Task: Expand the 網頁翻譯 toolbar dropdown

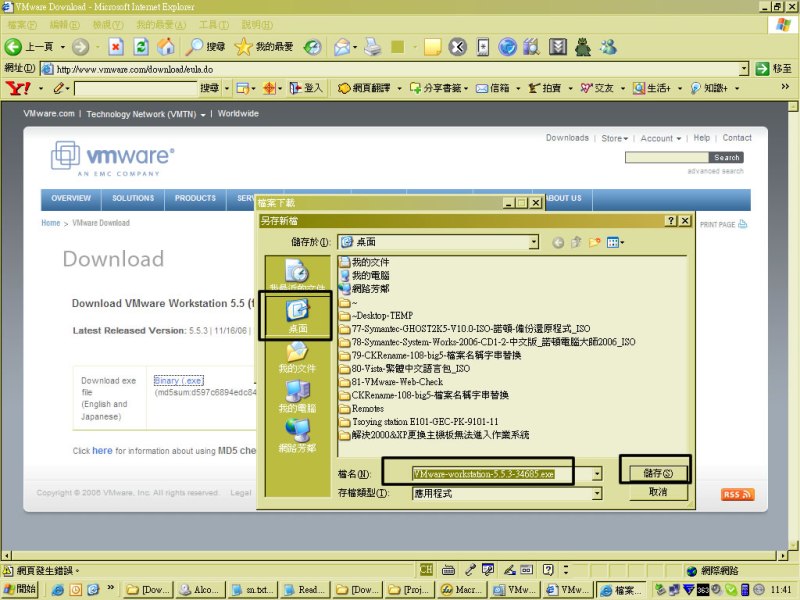Action: [399, 88]
